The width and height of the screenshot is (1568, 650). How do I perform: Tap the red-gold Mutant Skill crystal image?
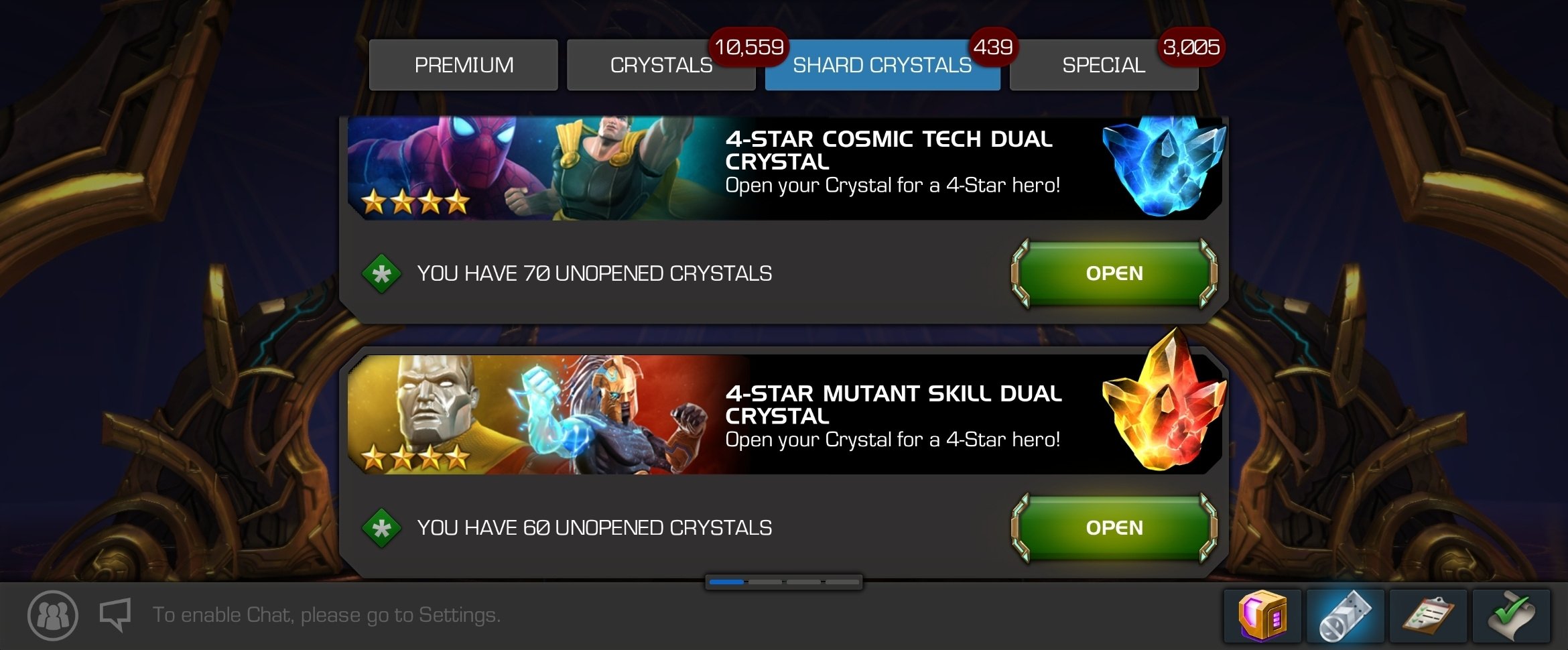[x=1165, y=402]
